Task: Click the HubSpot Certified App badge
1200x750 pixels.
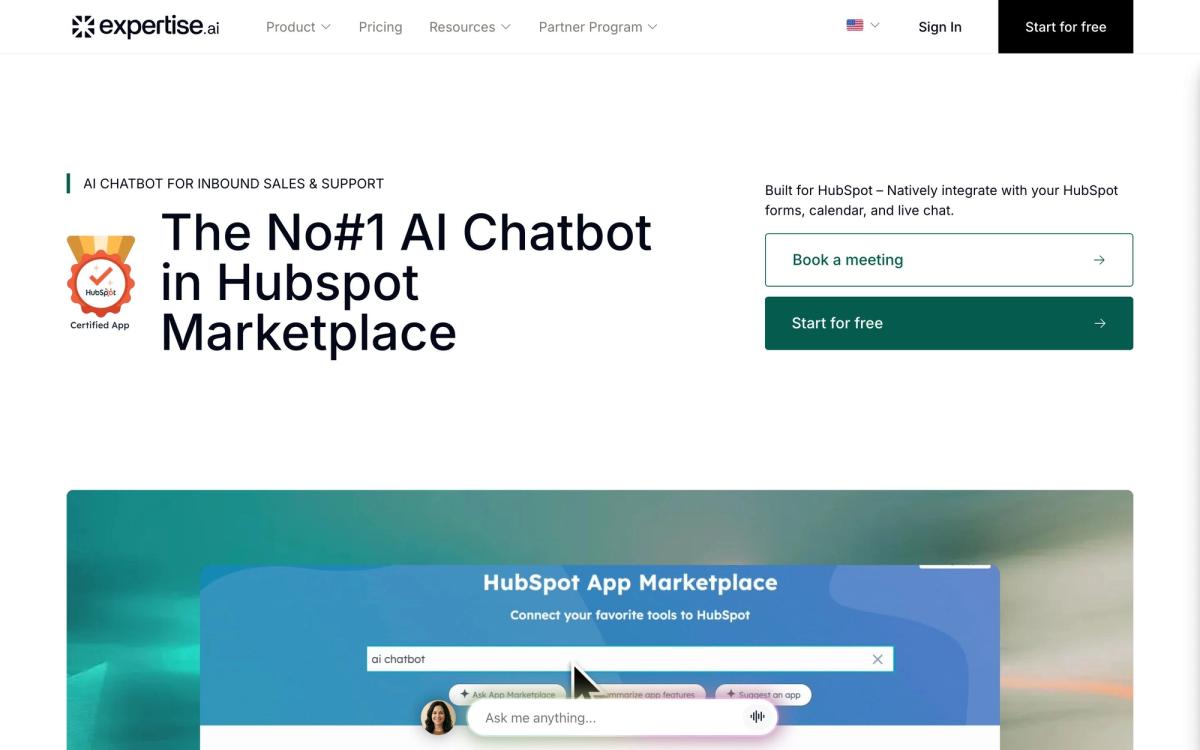Action: [x=100, y=283]
